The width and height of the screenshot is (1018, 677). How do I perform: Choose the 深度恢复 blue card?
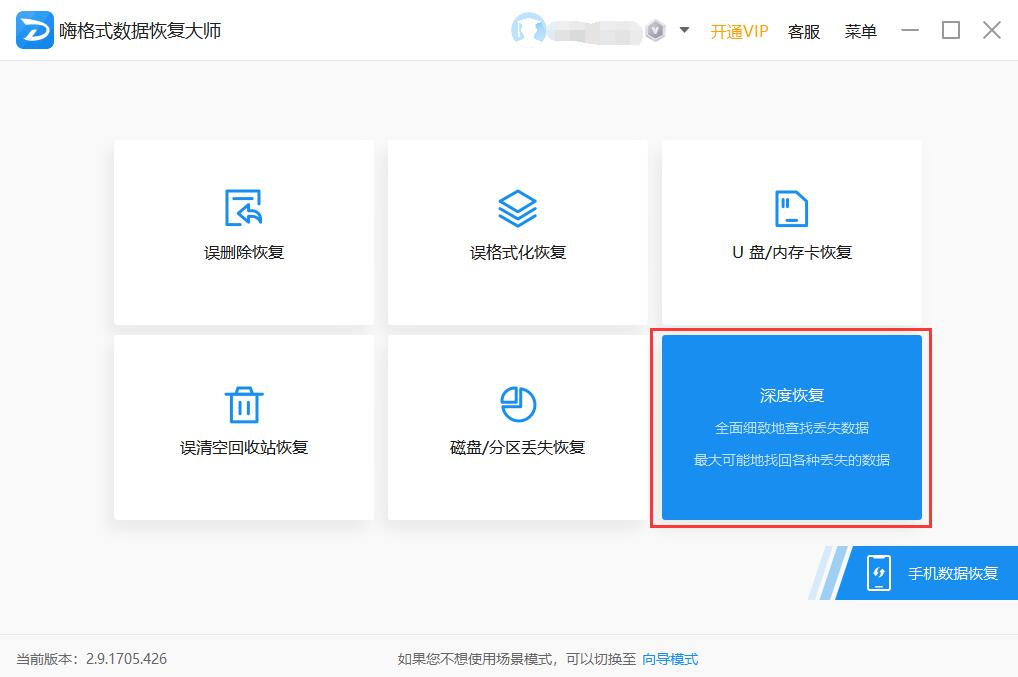coord(791,427)
